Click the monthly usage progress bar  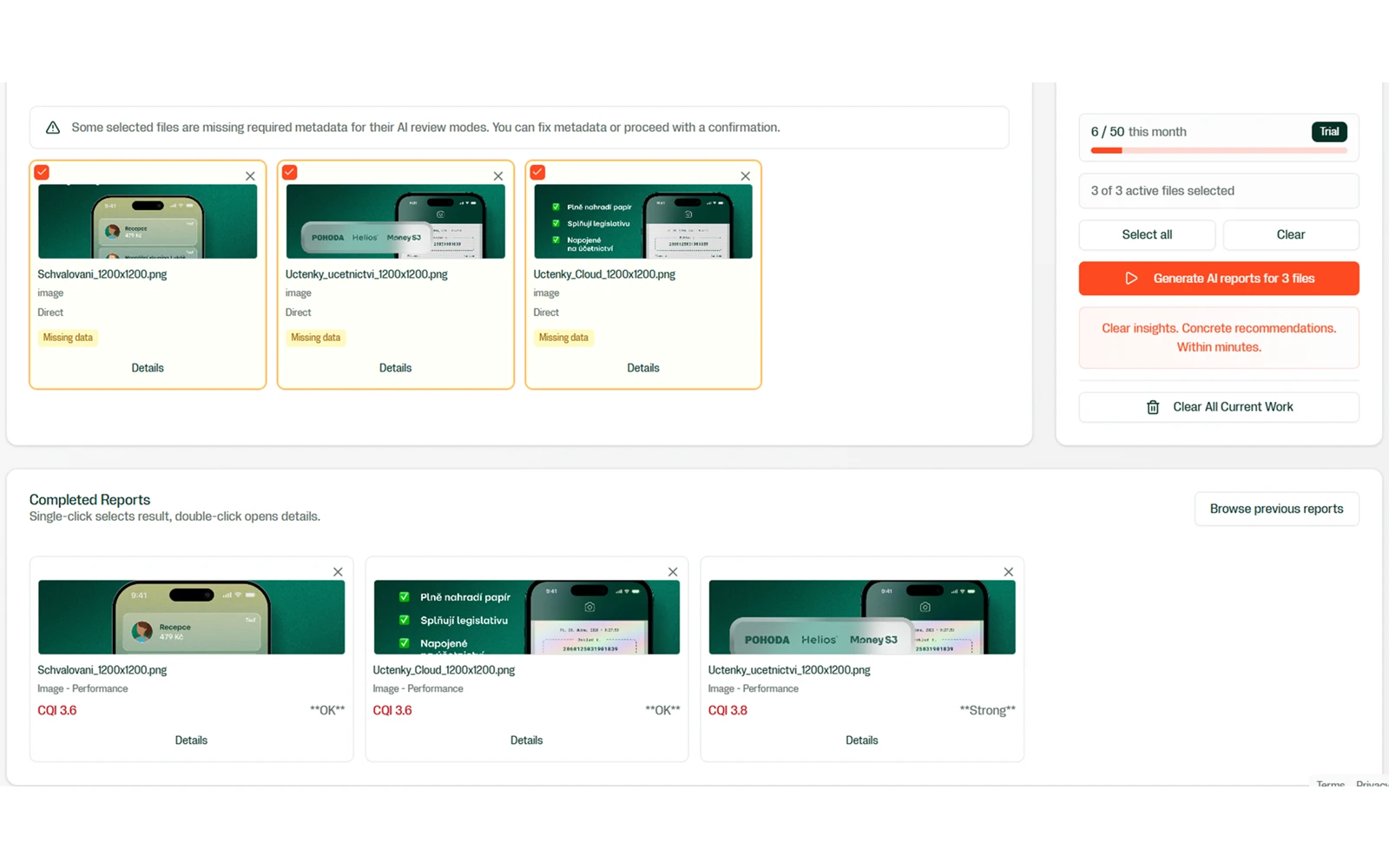(1219, 150)
